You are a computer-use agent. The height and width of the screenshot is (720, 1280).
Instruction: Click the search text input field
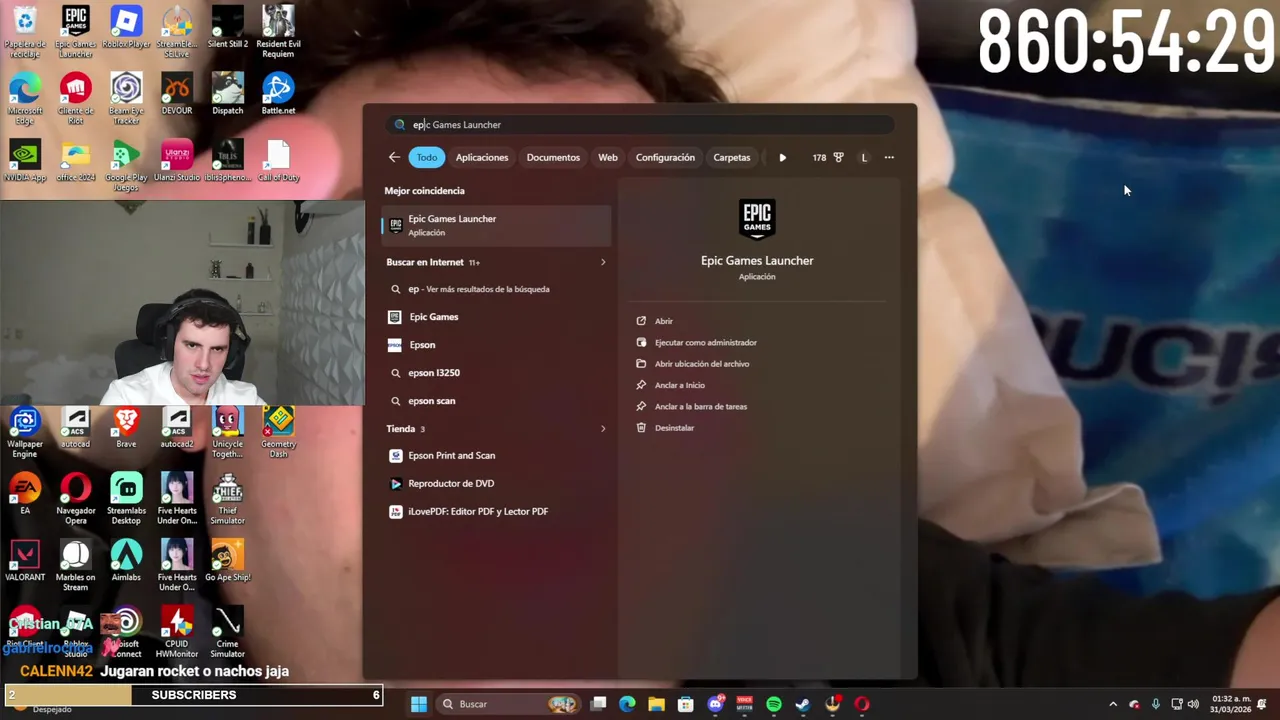[640, 125]
